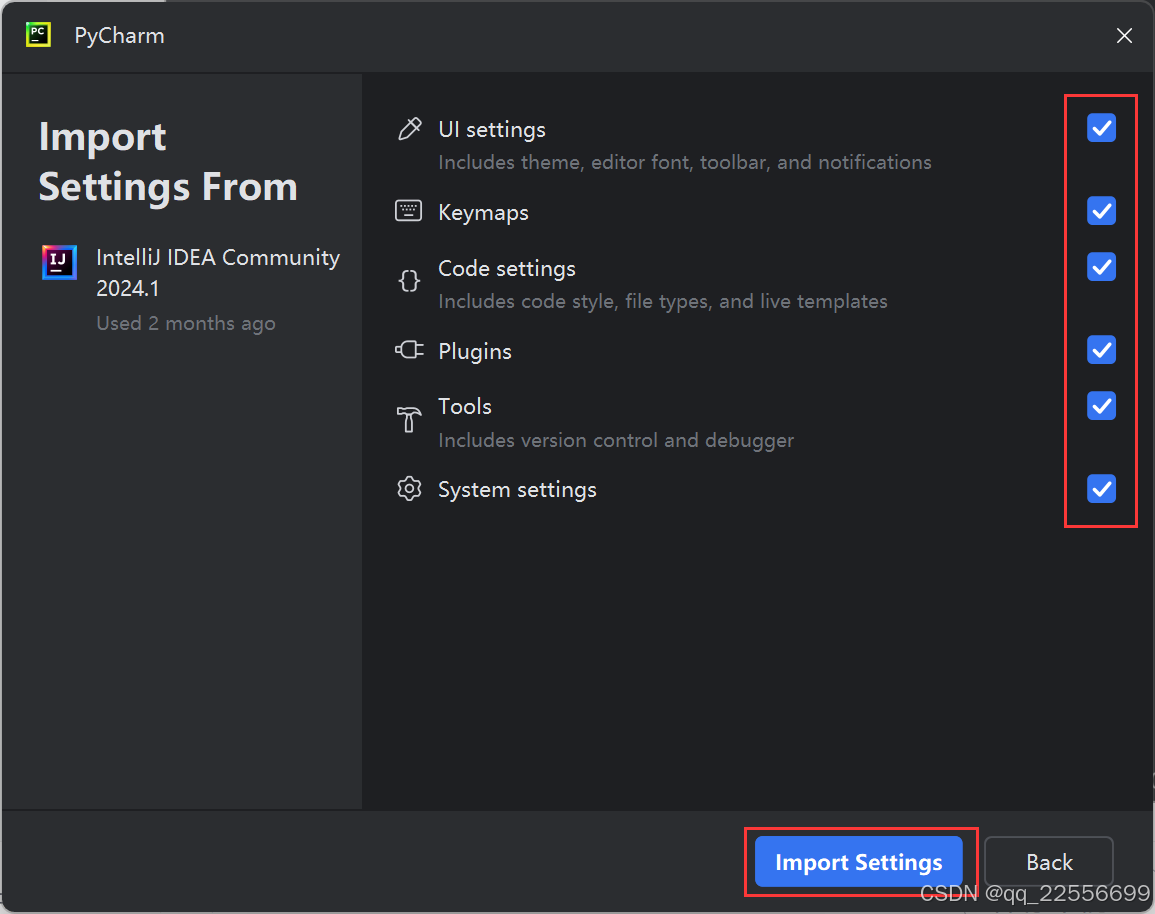Uncheck the System settings checkbox
This screenshot has height=914, width=1155.
(x=1101, y=489)
